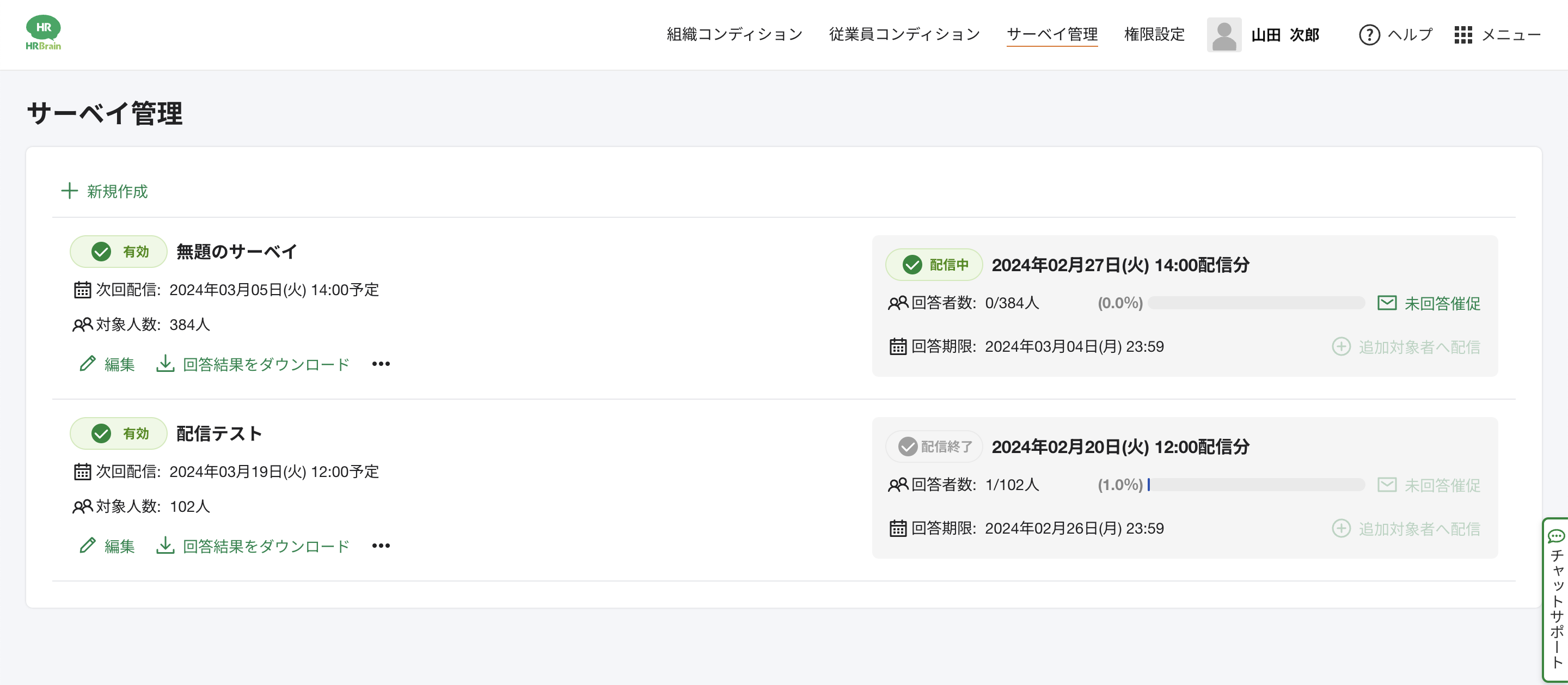Select the サーベイ管理 tab
This screenshot has height=685, width=1568.
click(1052, 35)
